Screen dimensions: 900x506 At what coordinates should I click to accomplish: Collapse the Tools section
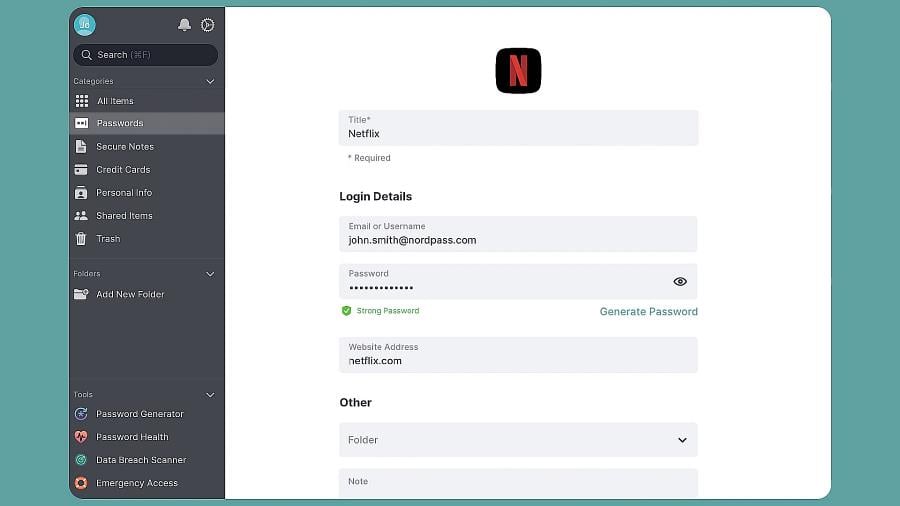tap(210, 395)
